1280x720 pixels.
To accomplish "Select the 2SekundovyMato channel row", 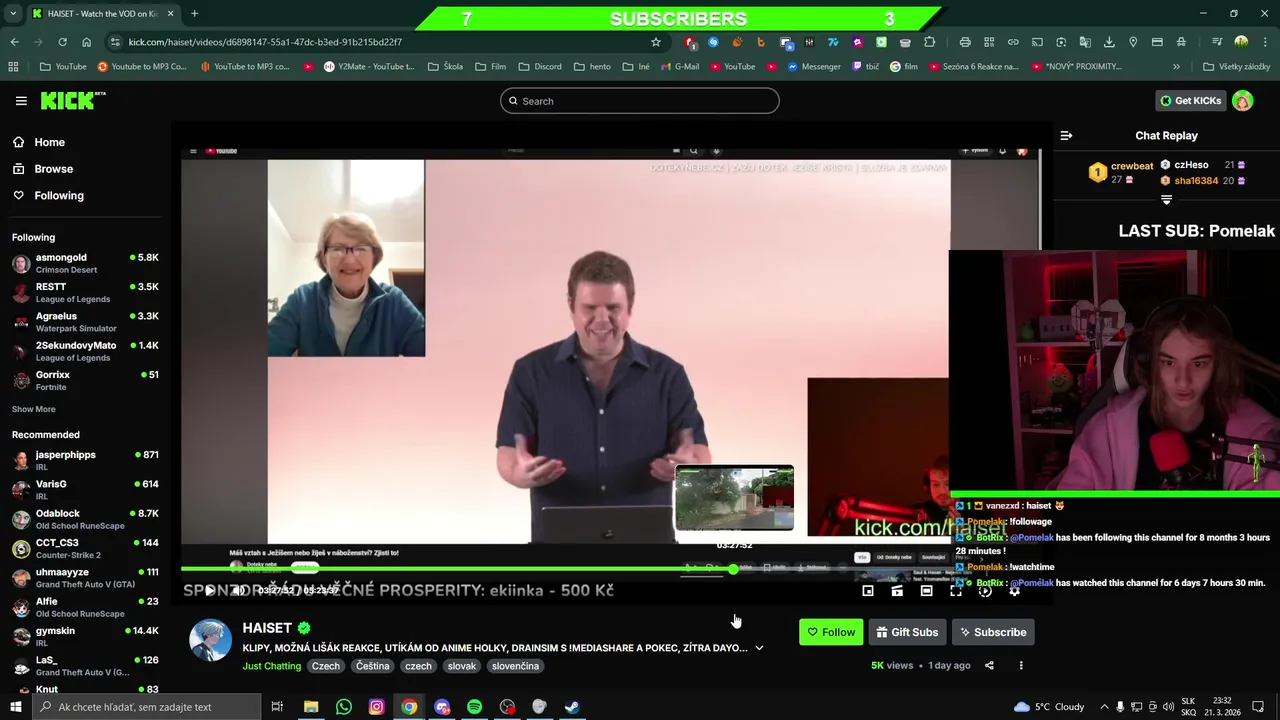I will 85,351.
